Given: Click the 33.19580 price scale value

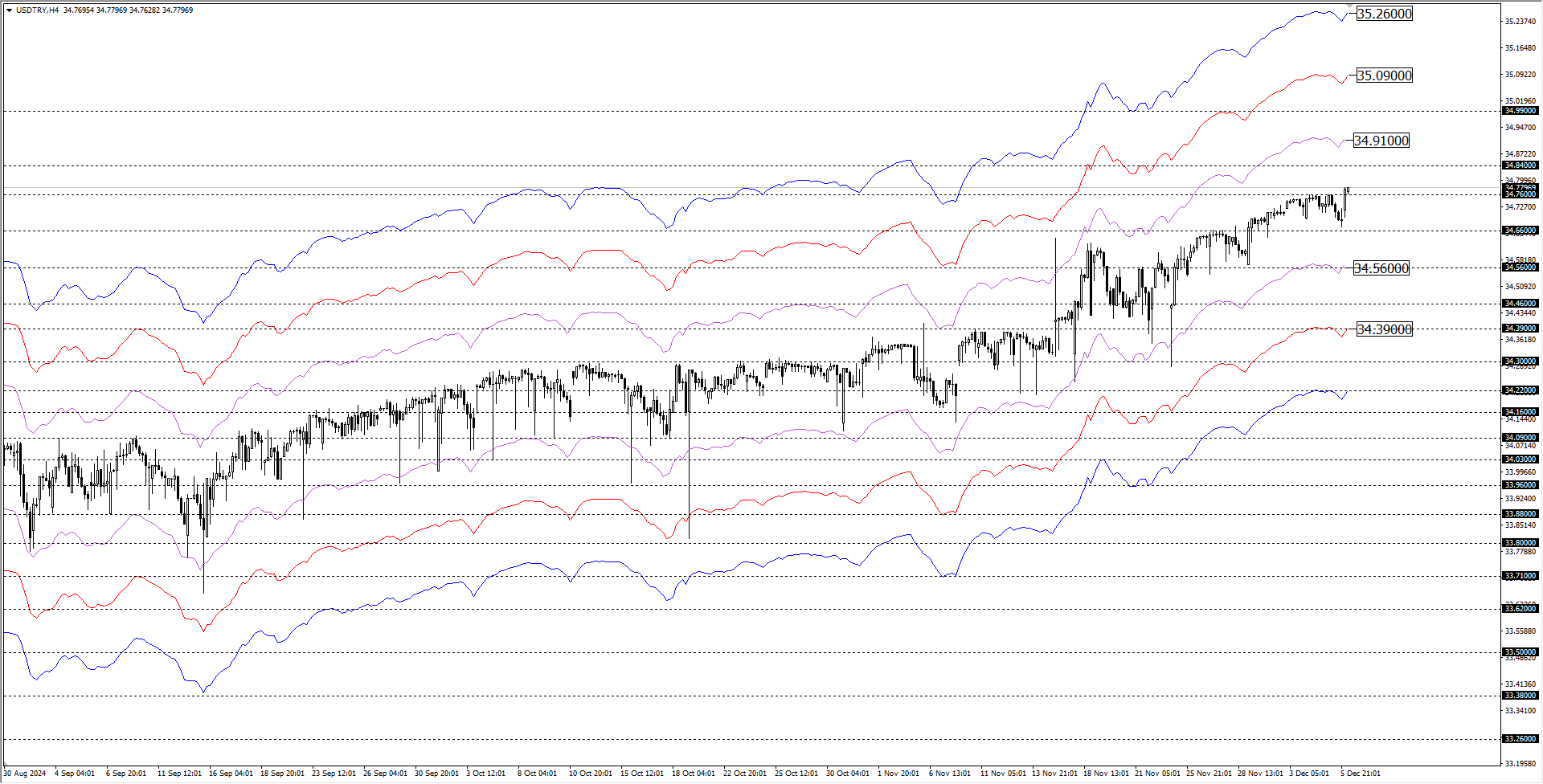Looking at the screenshot, I should tap(1520, 764).
